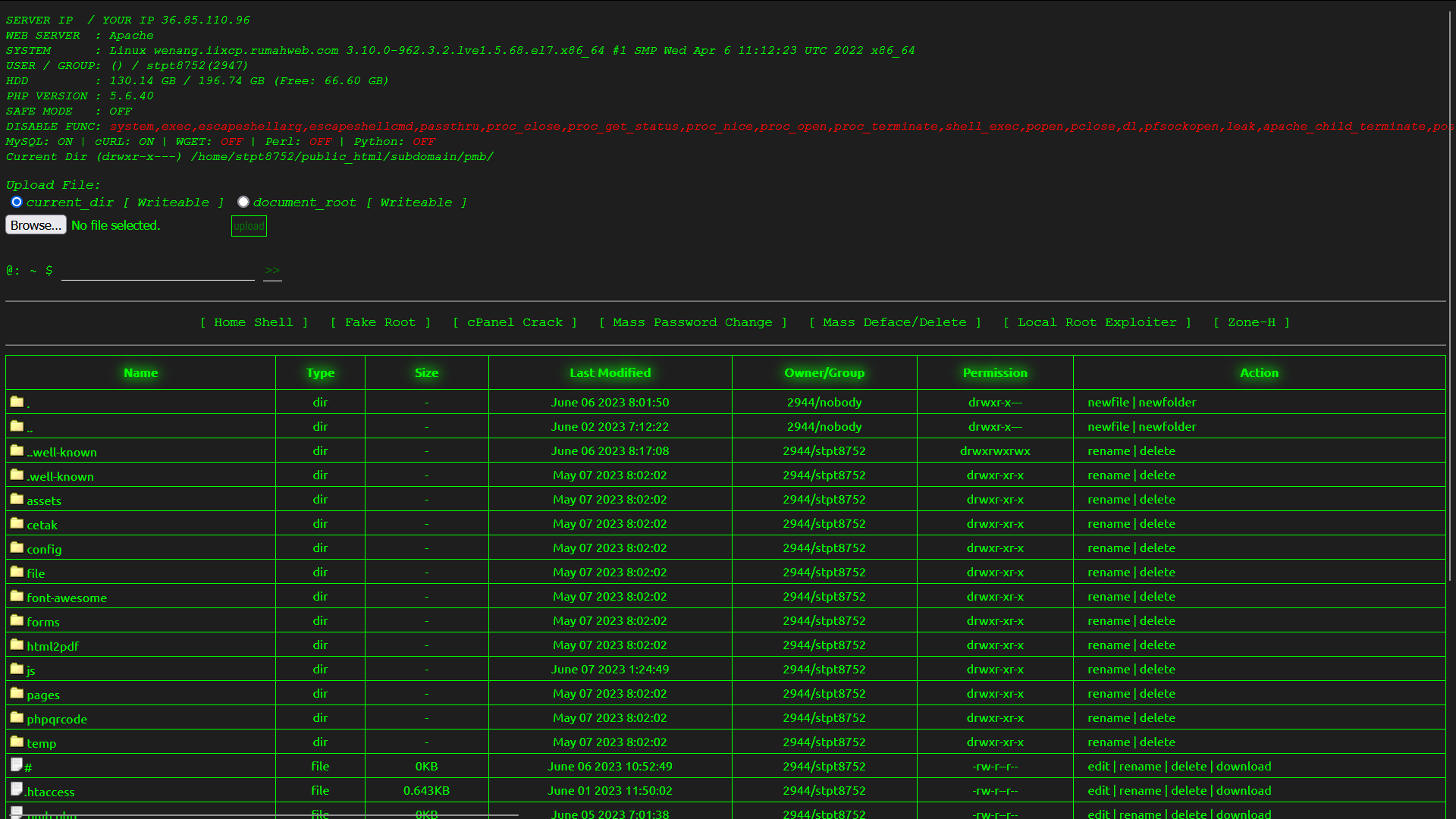Viewport: 1456px width, 819px height.
Task: Click the 0.643KB size cell
Action: [x=426, y=790]
